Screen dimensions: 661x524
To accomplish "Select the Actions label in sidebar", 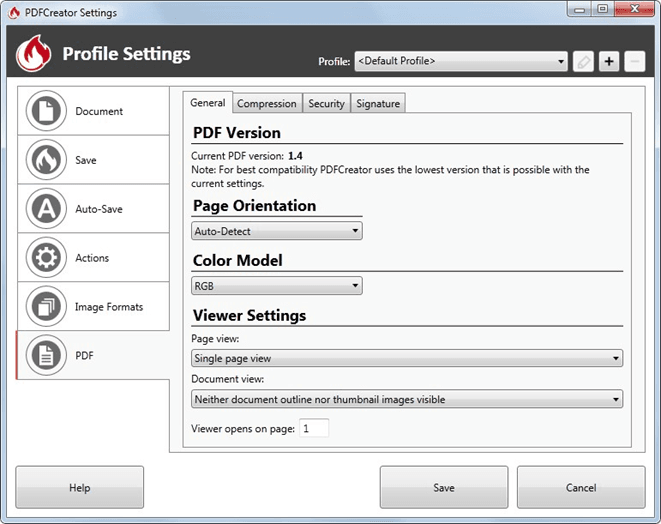I will (x=92, y=258).
